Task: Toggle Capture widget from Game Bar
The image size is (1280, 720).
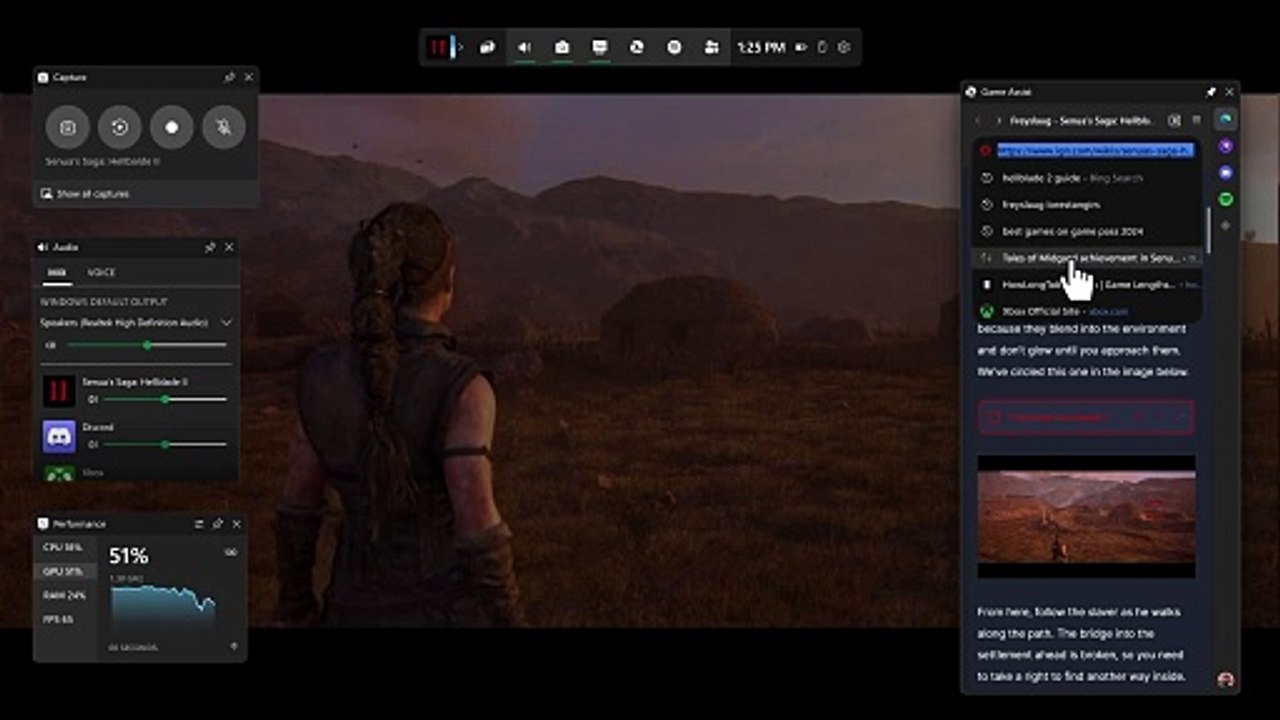Action: coord(562,47)
